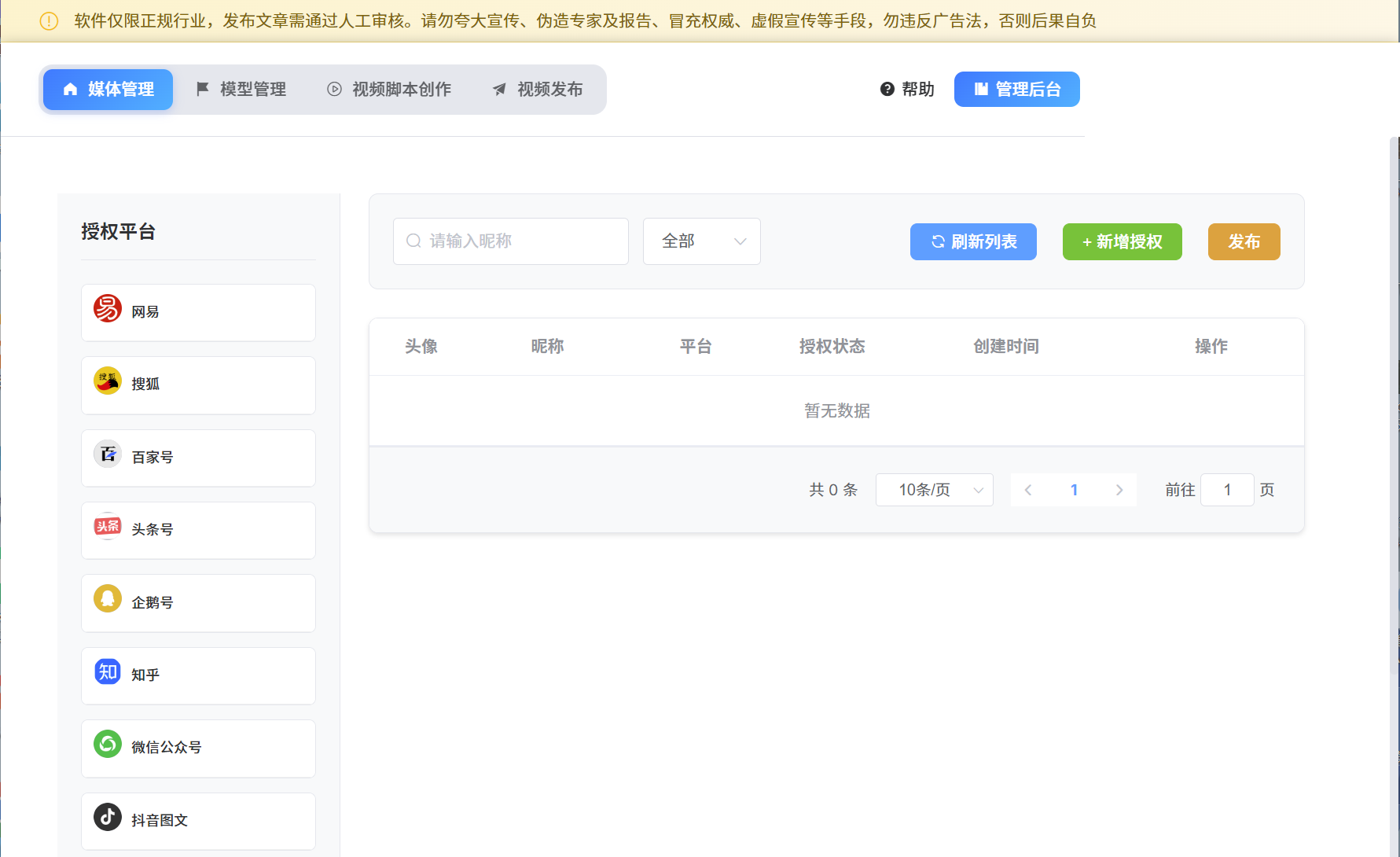This screenshot has height=857, width=1400.
Task: Click the 企鹅号 platform label
Action: coord(152,603)
